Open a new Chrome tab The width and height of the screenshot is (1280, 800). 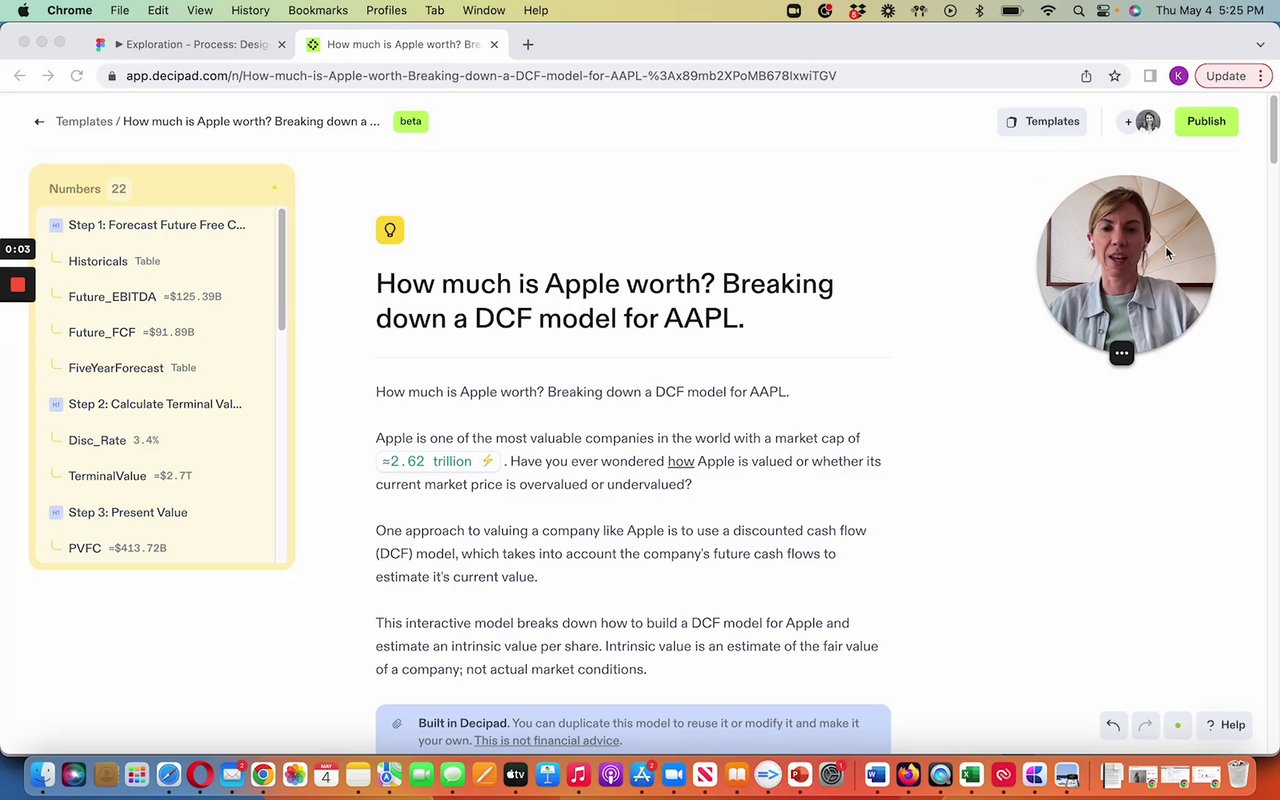click(528, 44)
